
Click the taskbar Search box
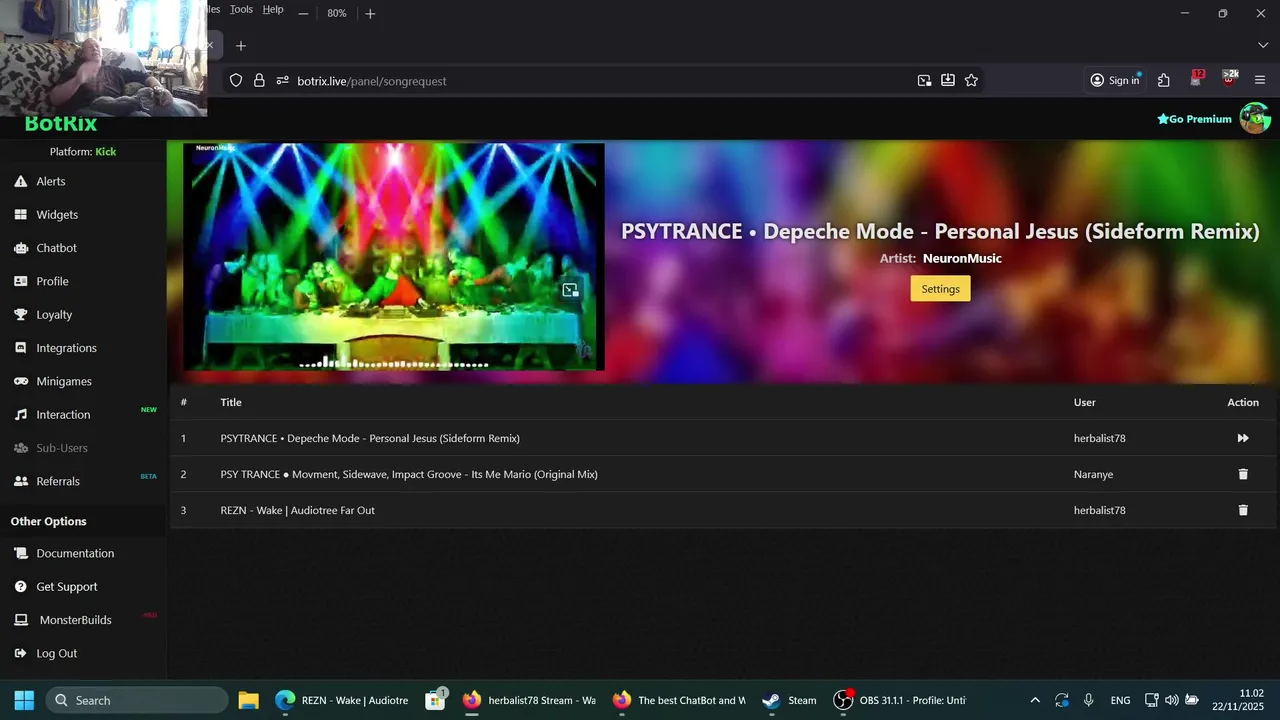pos(136,700)
